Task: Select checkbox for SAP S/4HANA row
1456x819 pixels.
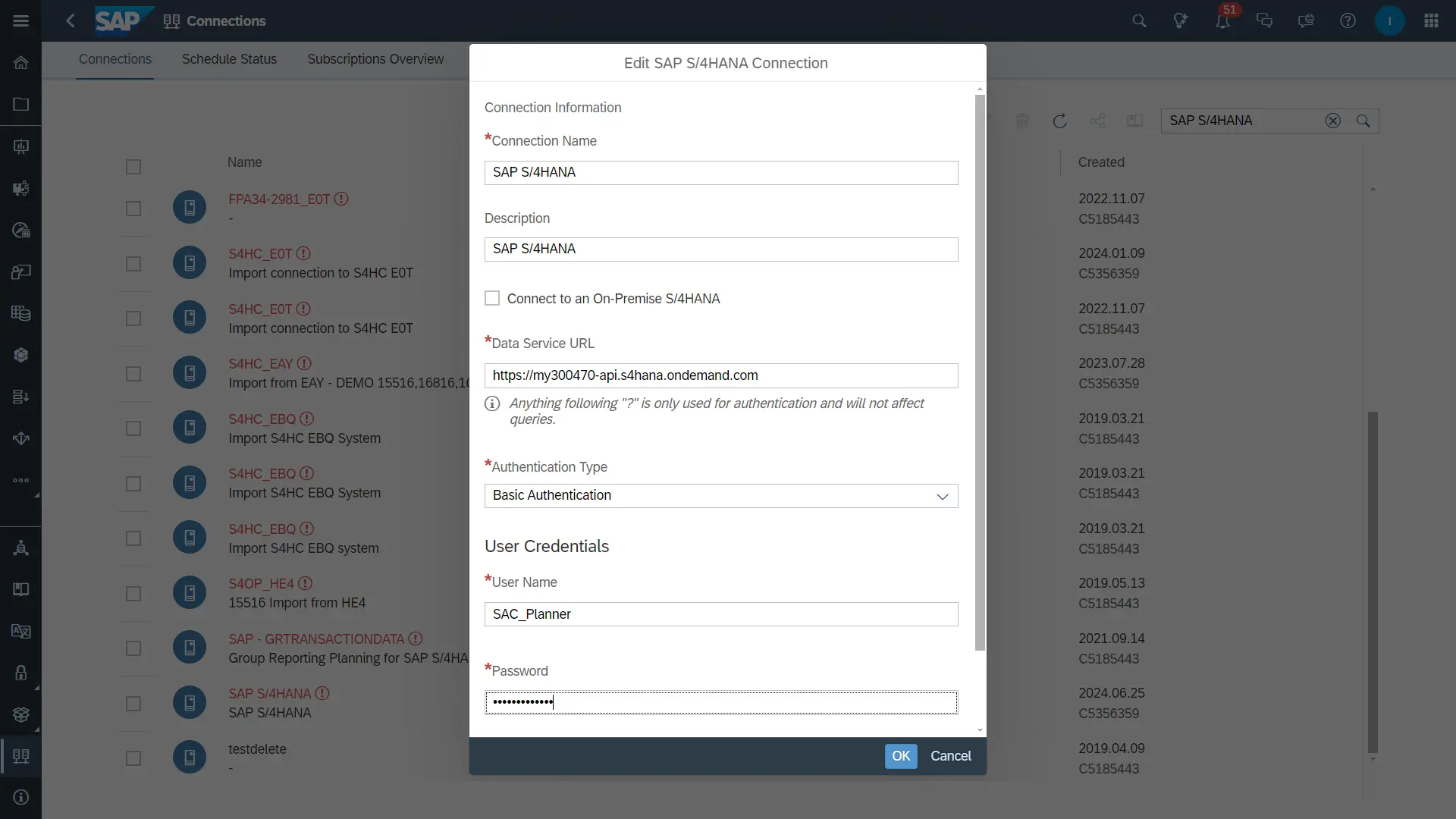Action: pyautogui.click(x=133, y=704)
